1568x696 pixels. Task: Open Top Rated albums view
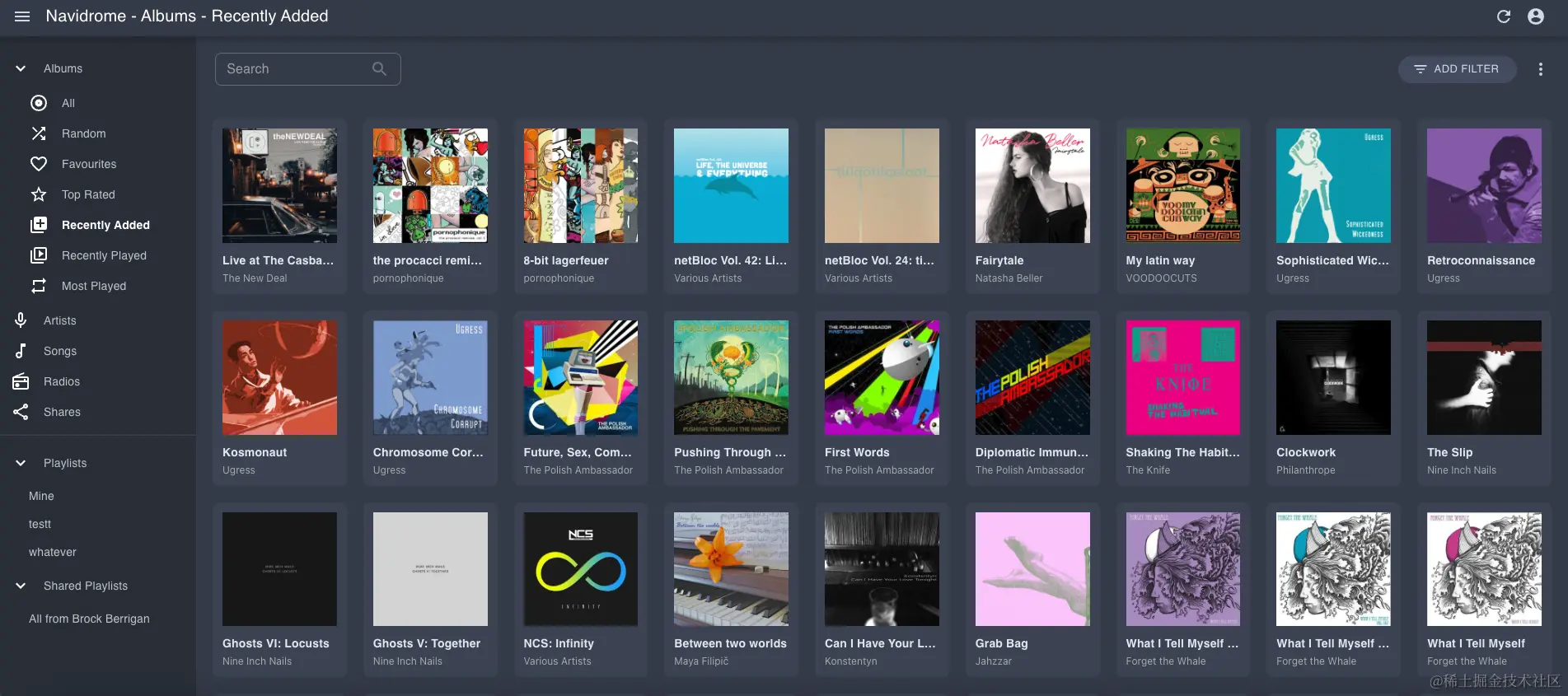point(88,194)
